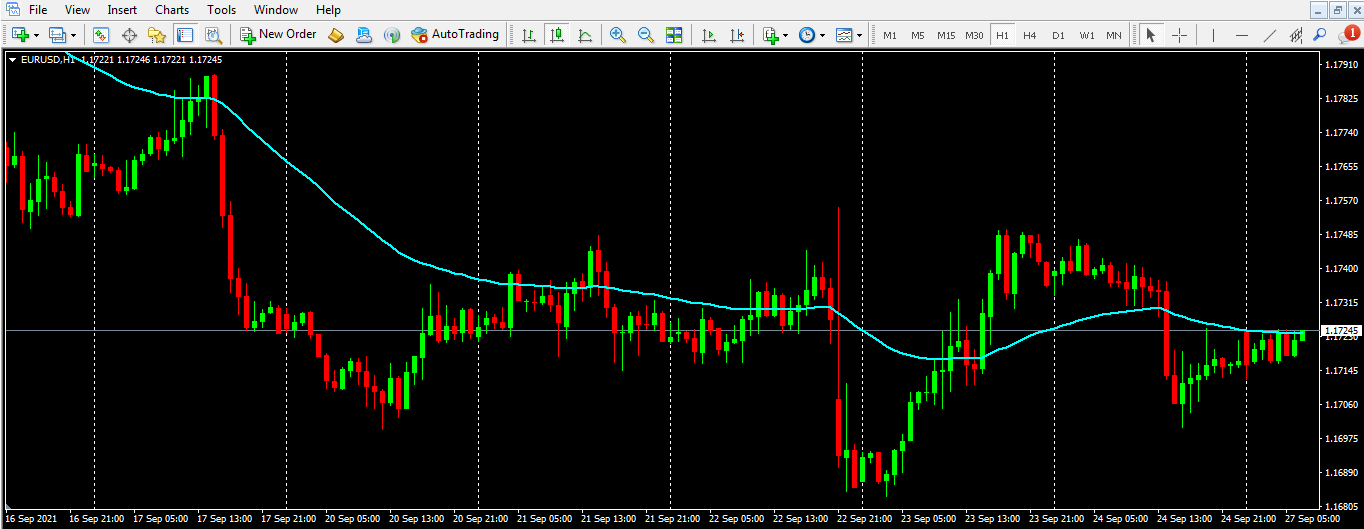Click the cloud hosting icon beside MetaEditor
1364x529 pixels.
(x=364, y=35)
